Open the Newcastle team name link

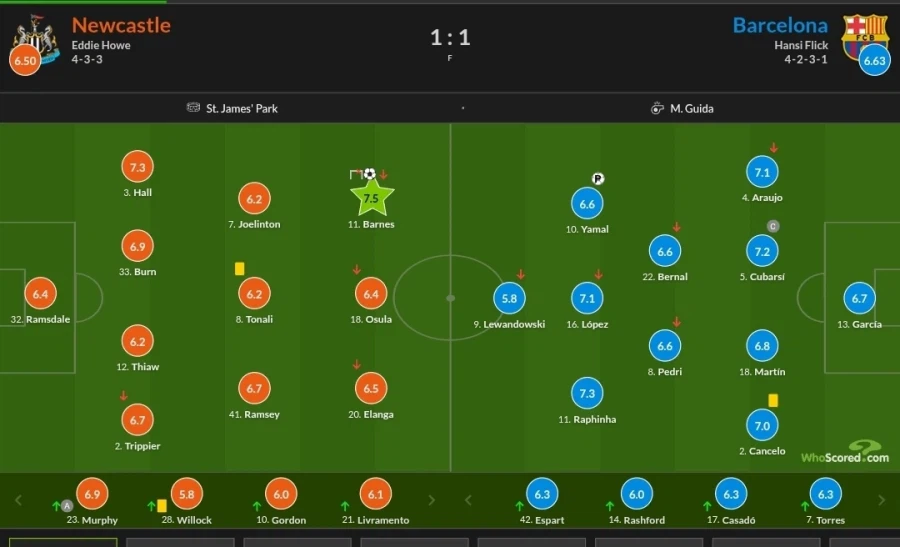click(x=121, y=25)
